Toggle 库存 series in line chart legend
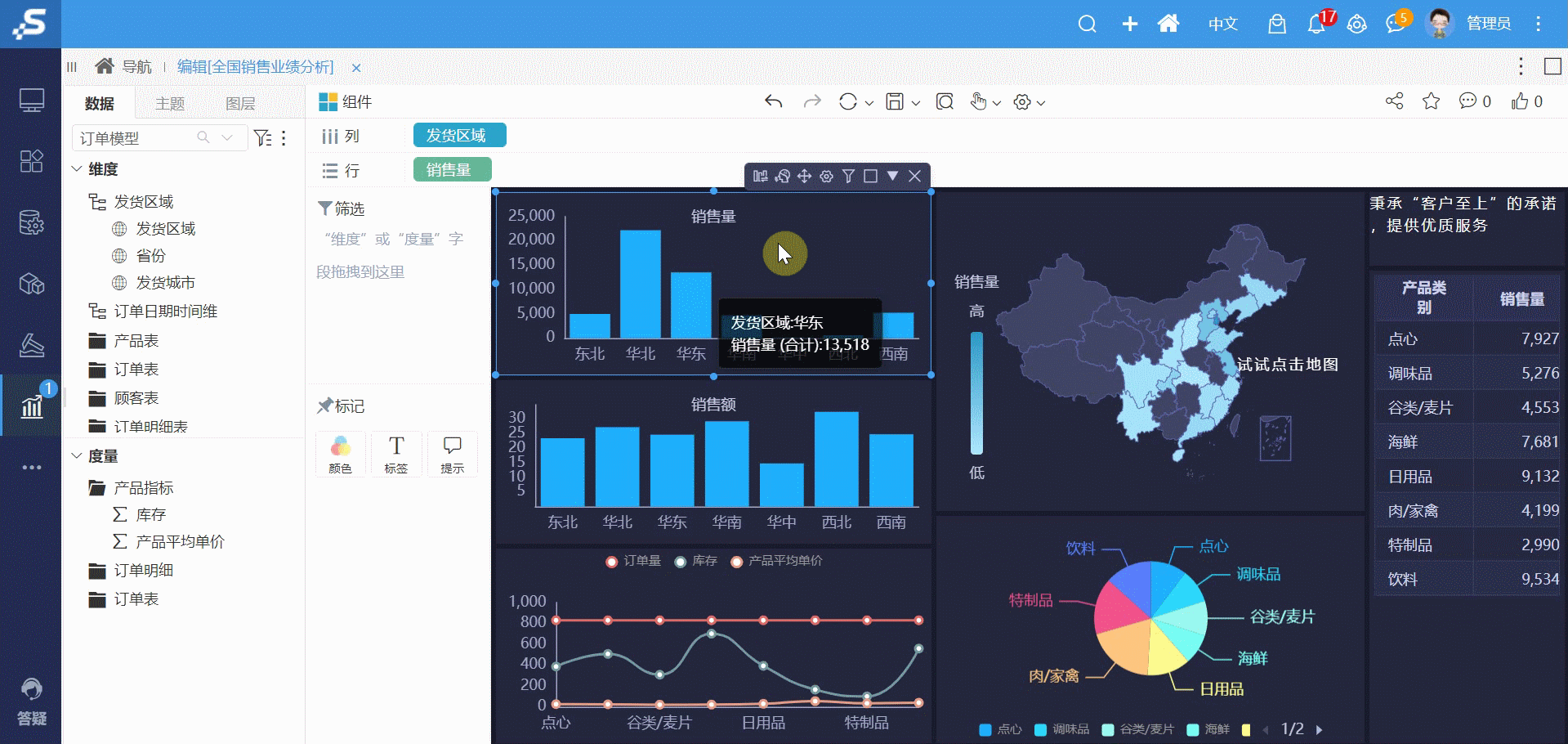This screenshot has height=744, width=1568. coord(696,561)
